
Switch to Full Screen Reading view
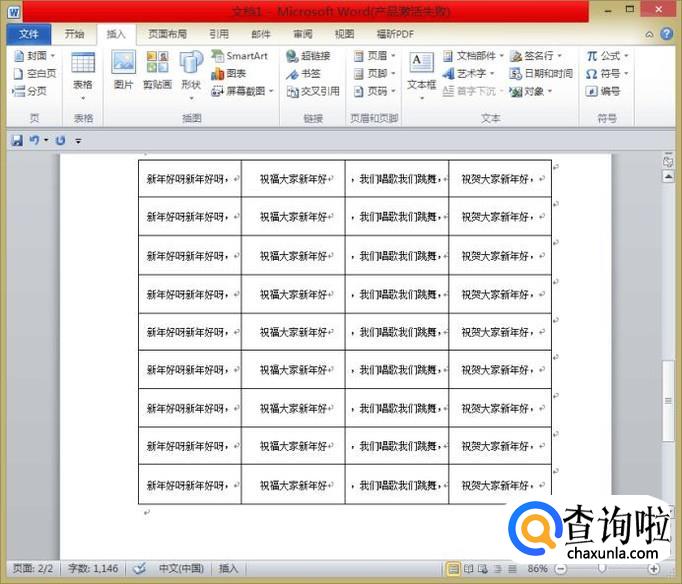pos(468,568)
